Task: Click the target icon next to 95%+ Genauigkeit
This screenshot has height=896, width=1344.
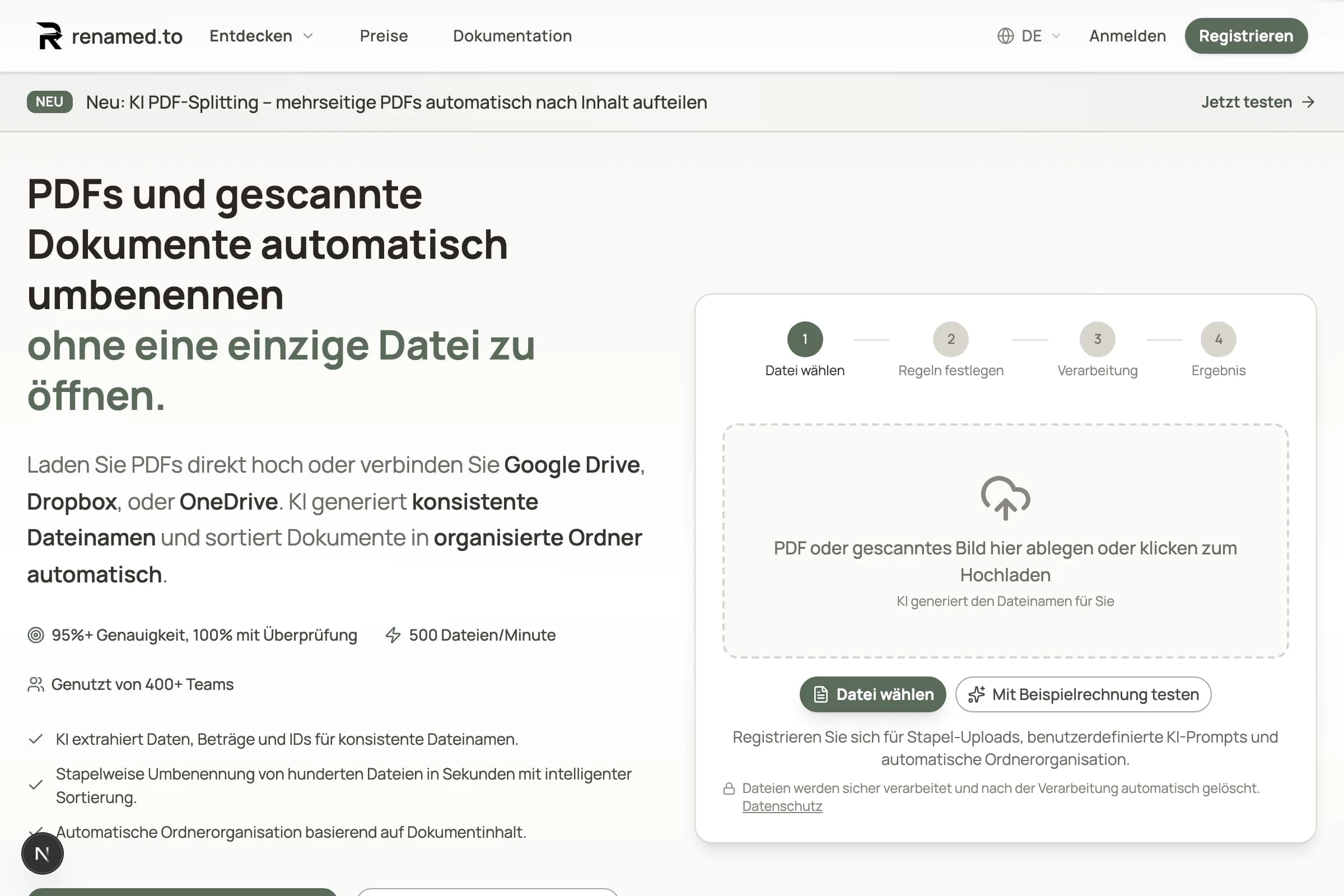Action: 36,634
